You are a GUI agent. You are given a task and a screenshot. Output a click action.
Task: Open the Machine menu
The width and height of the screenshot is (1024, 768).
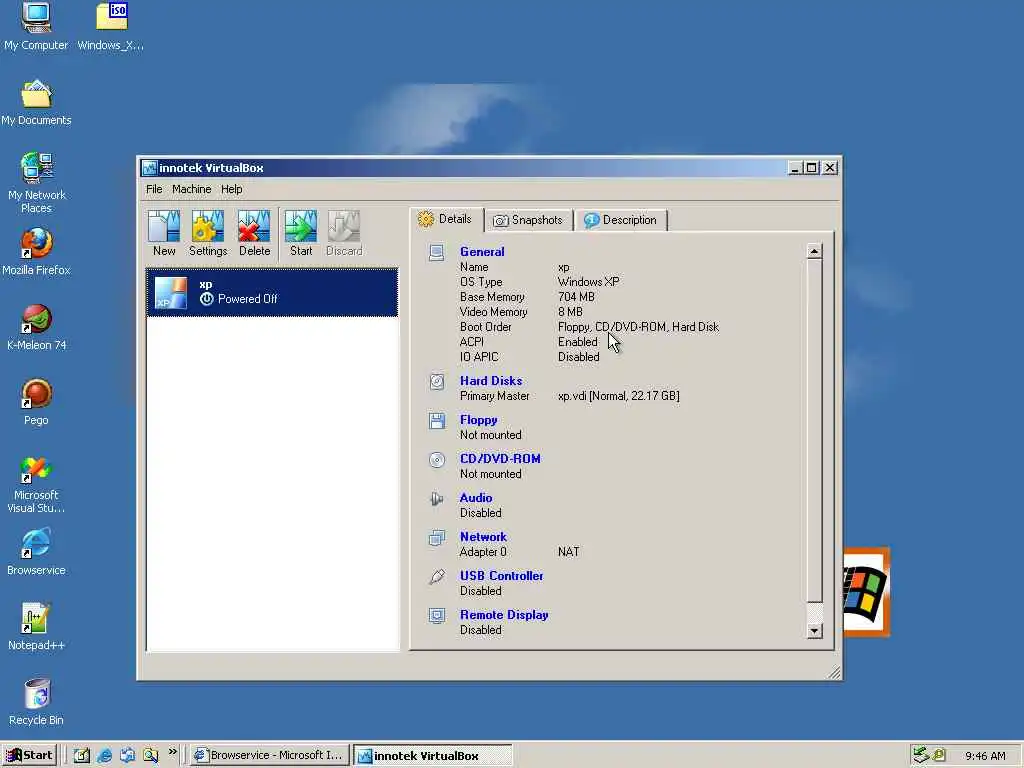tap(191, 189)
